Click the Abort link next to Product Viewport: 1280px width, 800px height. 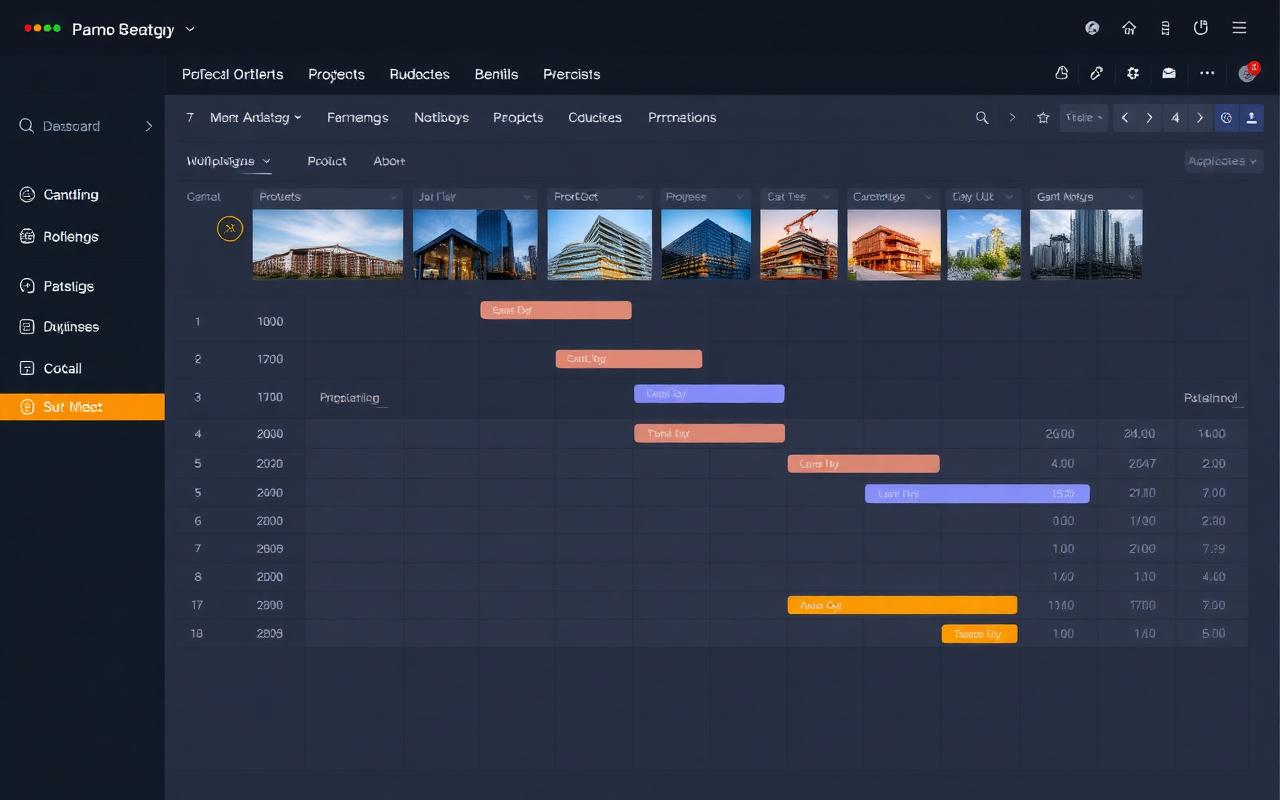coord(389,161)
